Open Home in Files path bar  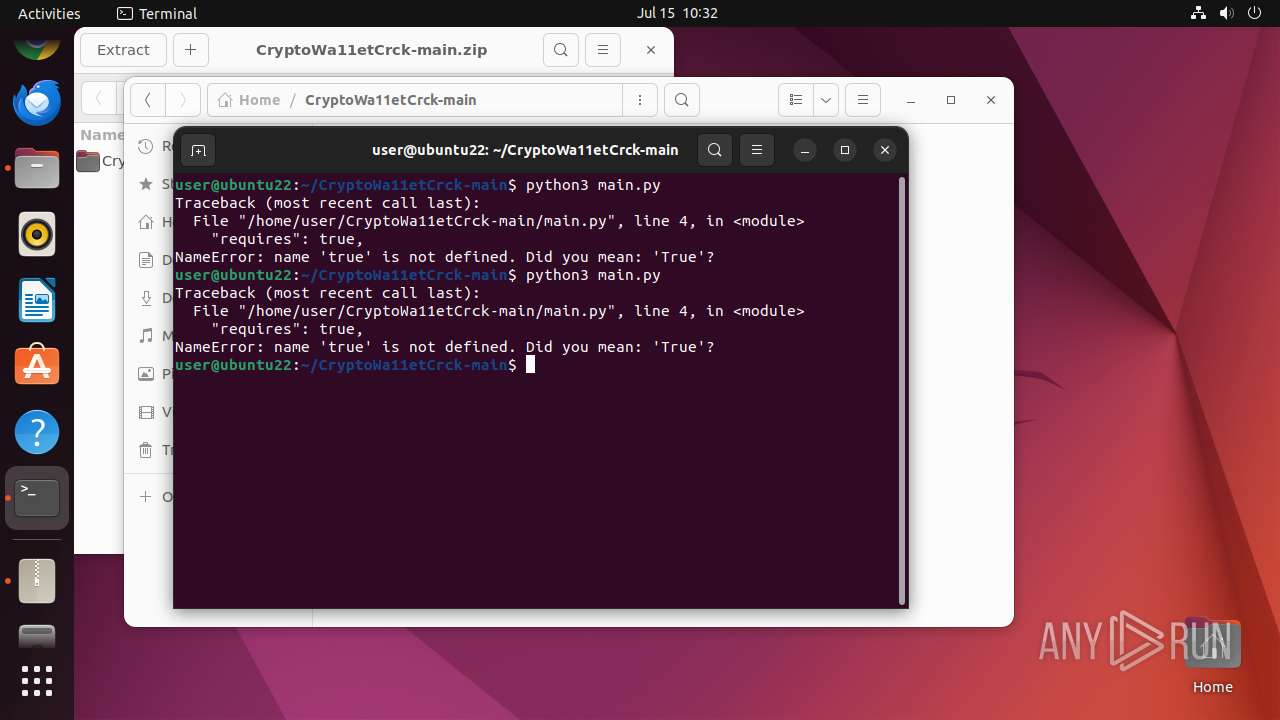pos(249,100)
